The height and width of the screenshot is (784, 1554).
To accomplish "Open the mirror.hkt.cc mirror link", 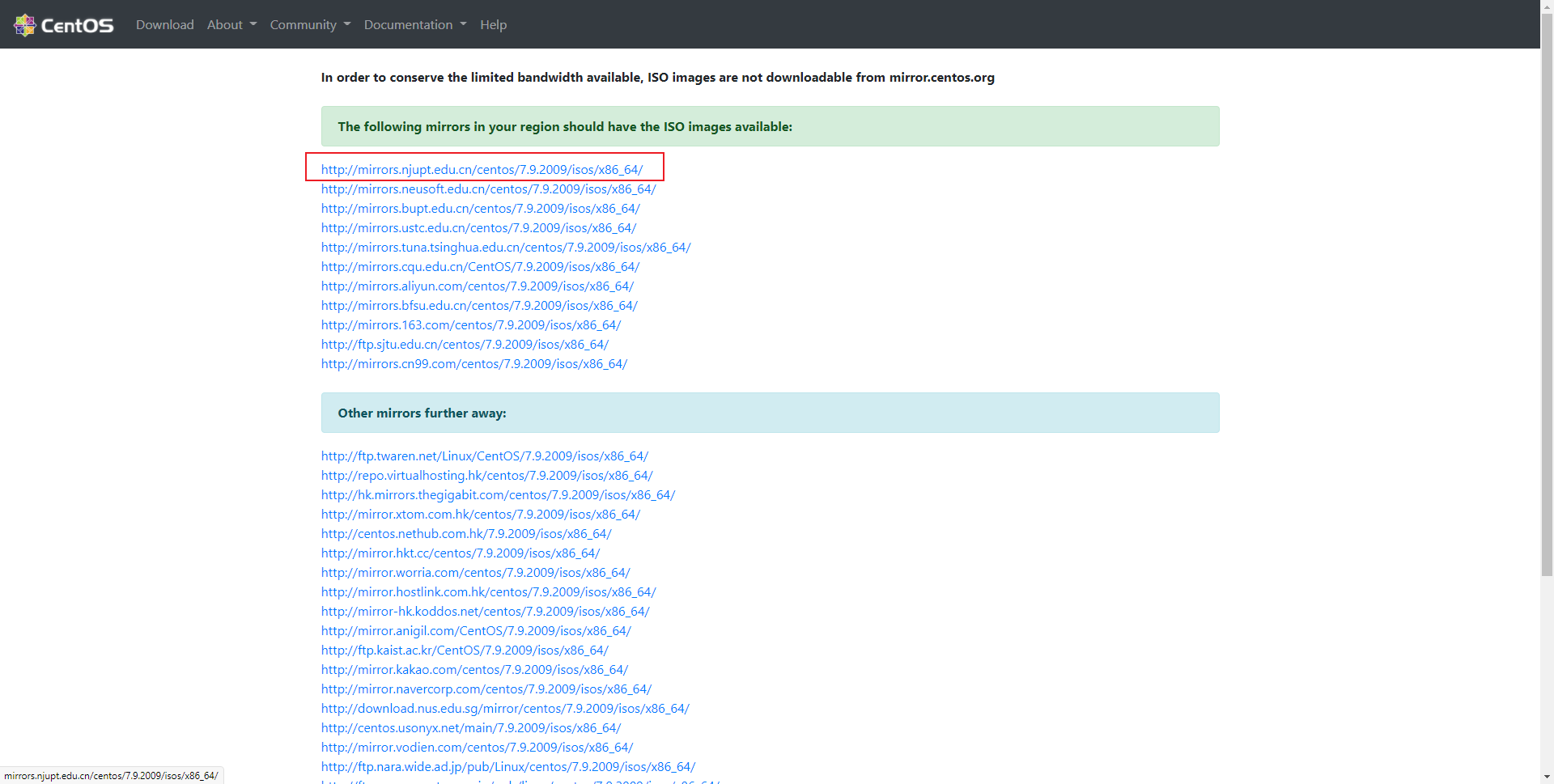I will [x=461, y=553].
